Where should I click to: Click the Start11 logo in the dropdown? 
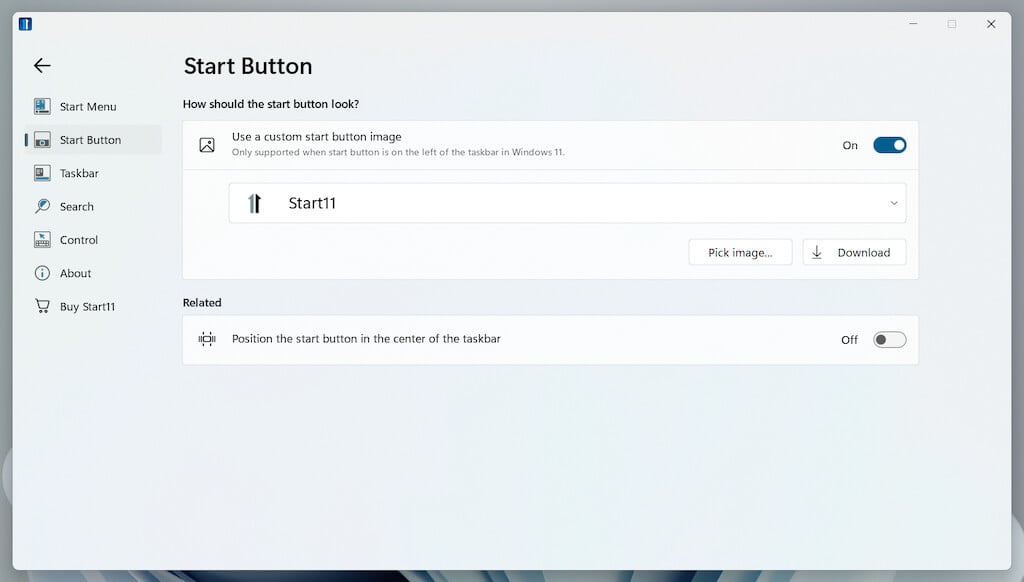(254, 203)
